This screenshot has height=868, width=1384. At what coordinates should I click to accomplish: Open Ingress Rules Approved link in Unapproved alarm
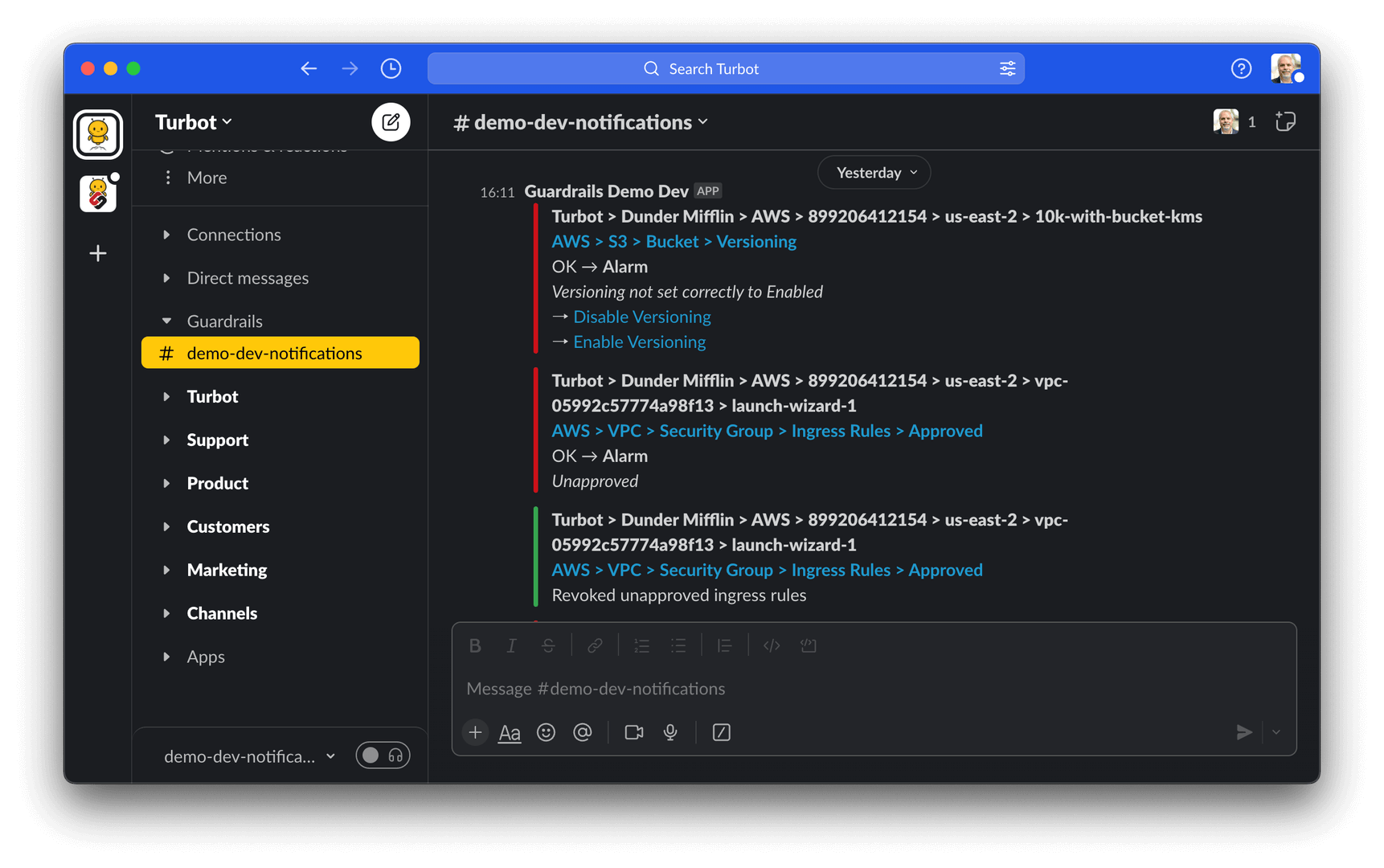click(x=767, y=432)
